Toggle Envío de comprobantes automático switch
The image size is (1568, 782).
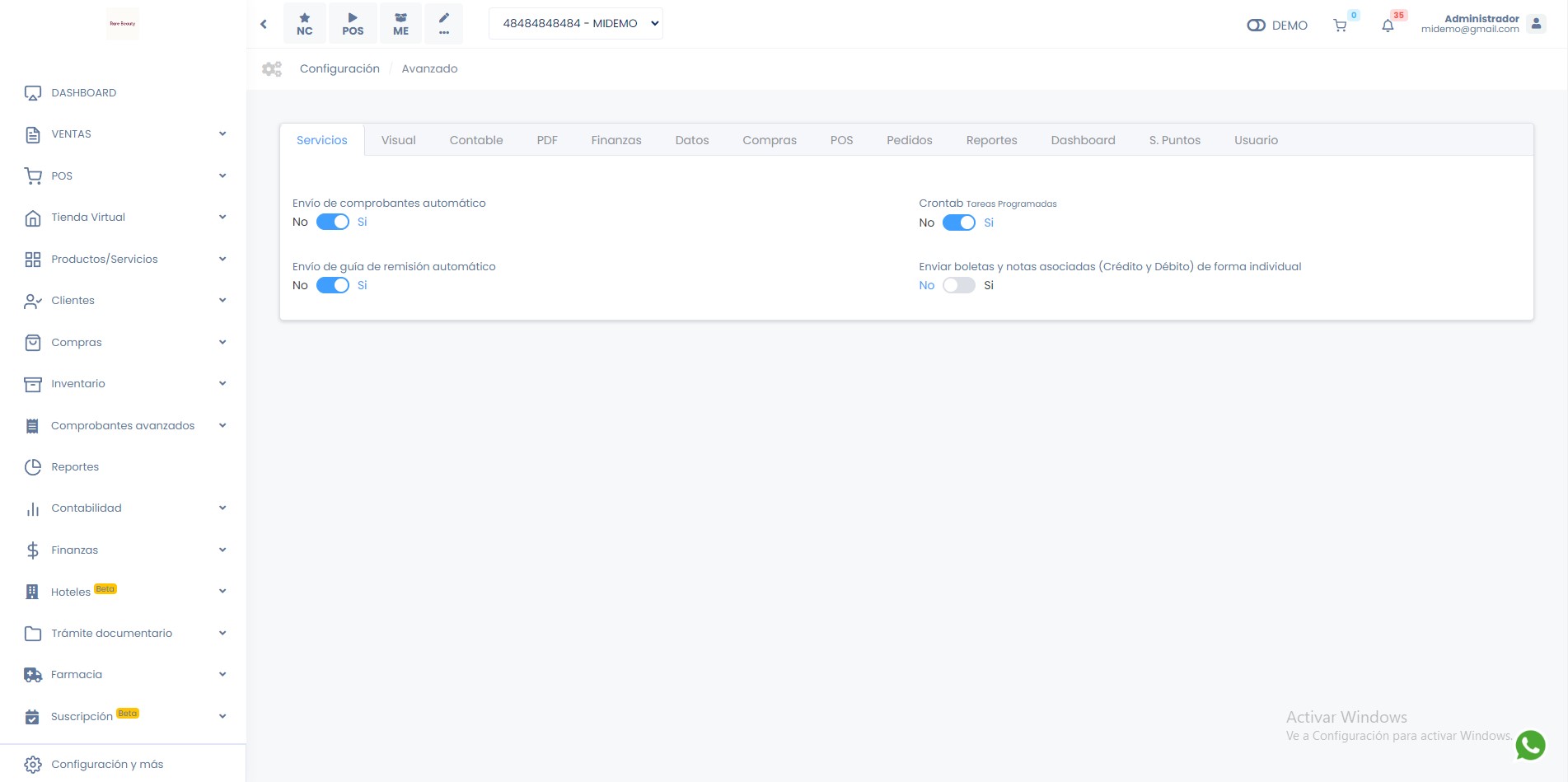coord(333,222)
